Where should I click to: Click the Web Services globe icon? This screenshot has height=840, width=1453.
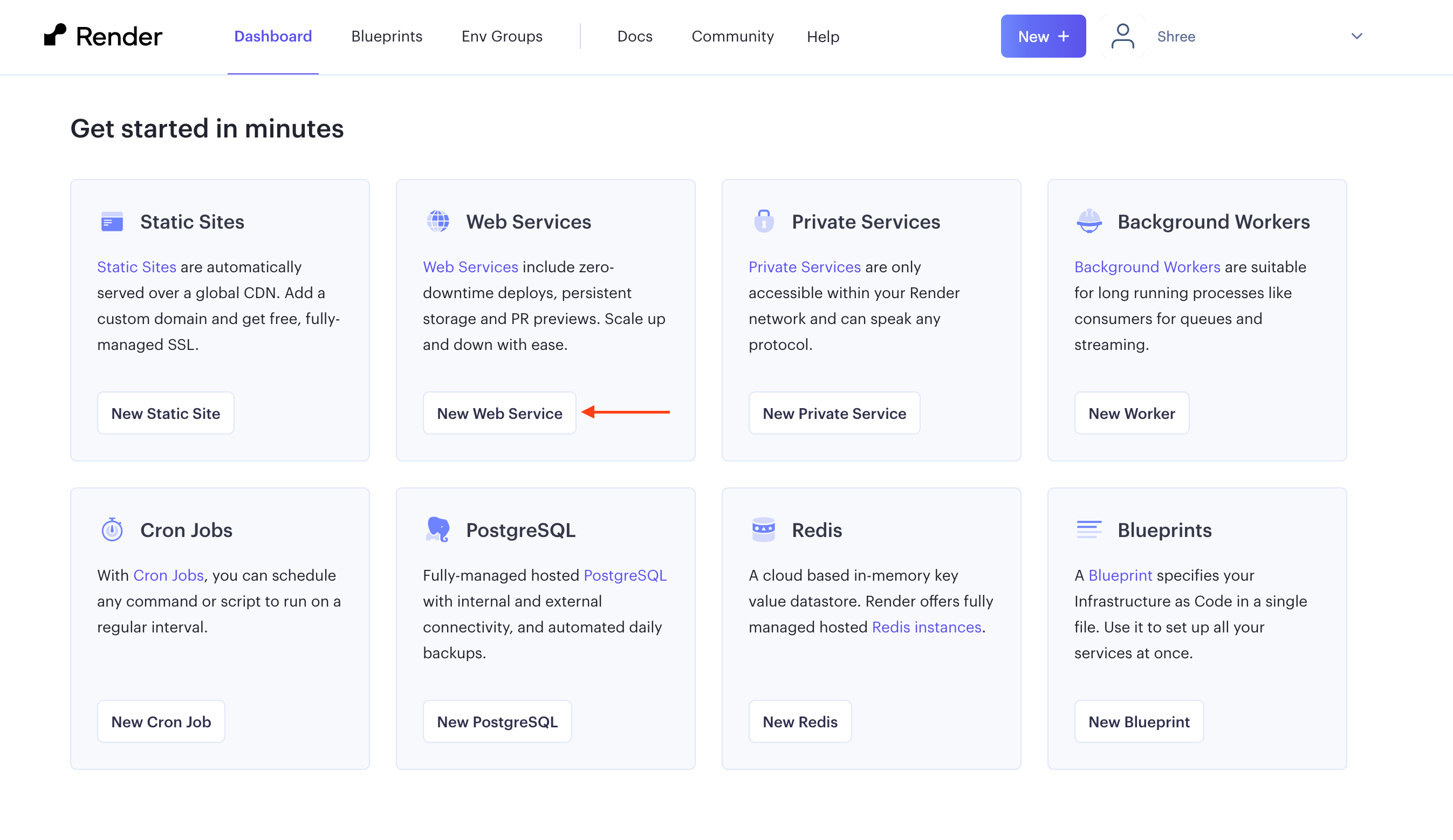coord(437,221)
